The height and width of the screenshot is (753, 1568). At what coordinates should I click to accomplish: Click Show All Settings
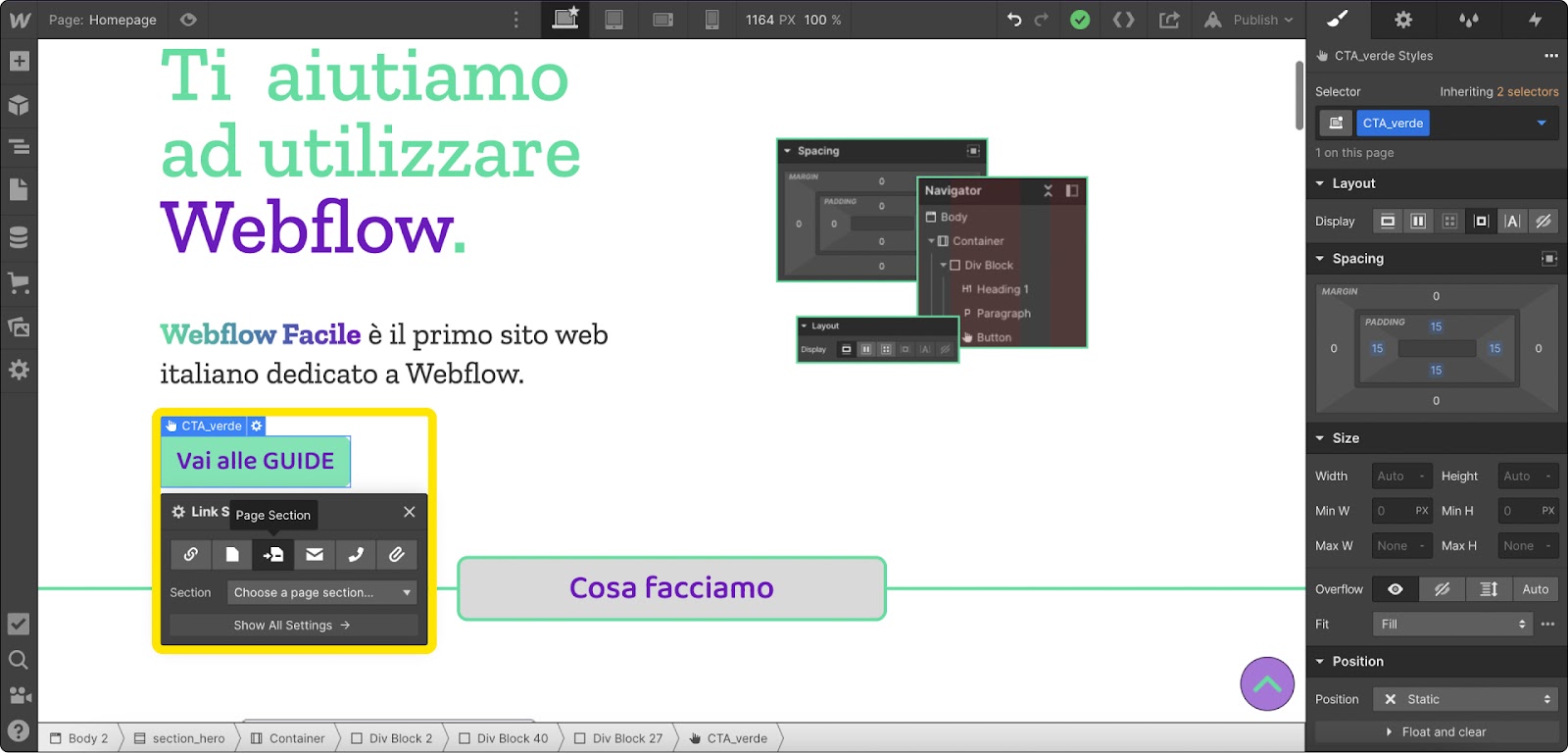coord(293,626)
